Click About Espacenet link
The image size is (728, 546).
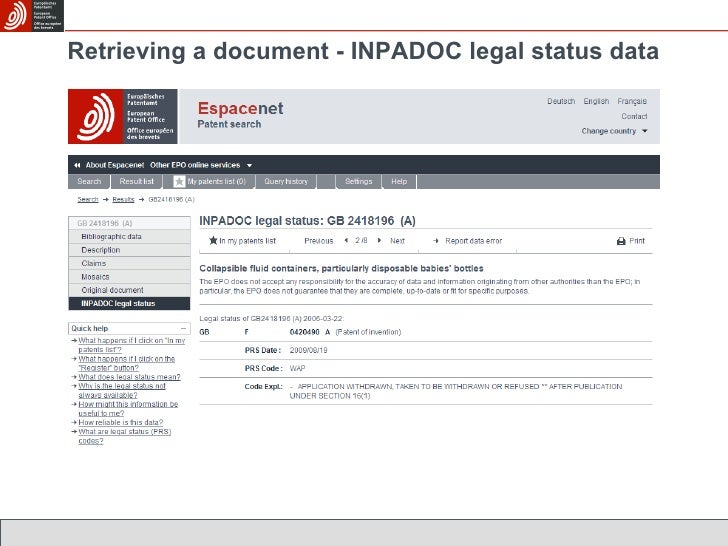pyautogui.click(x=115, y=165)
